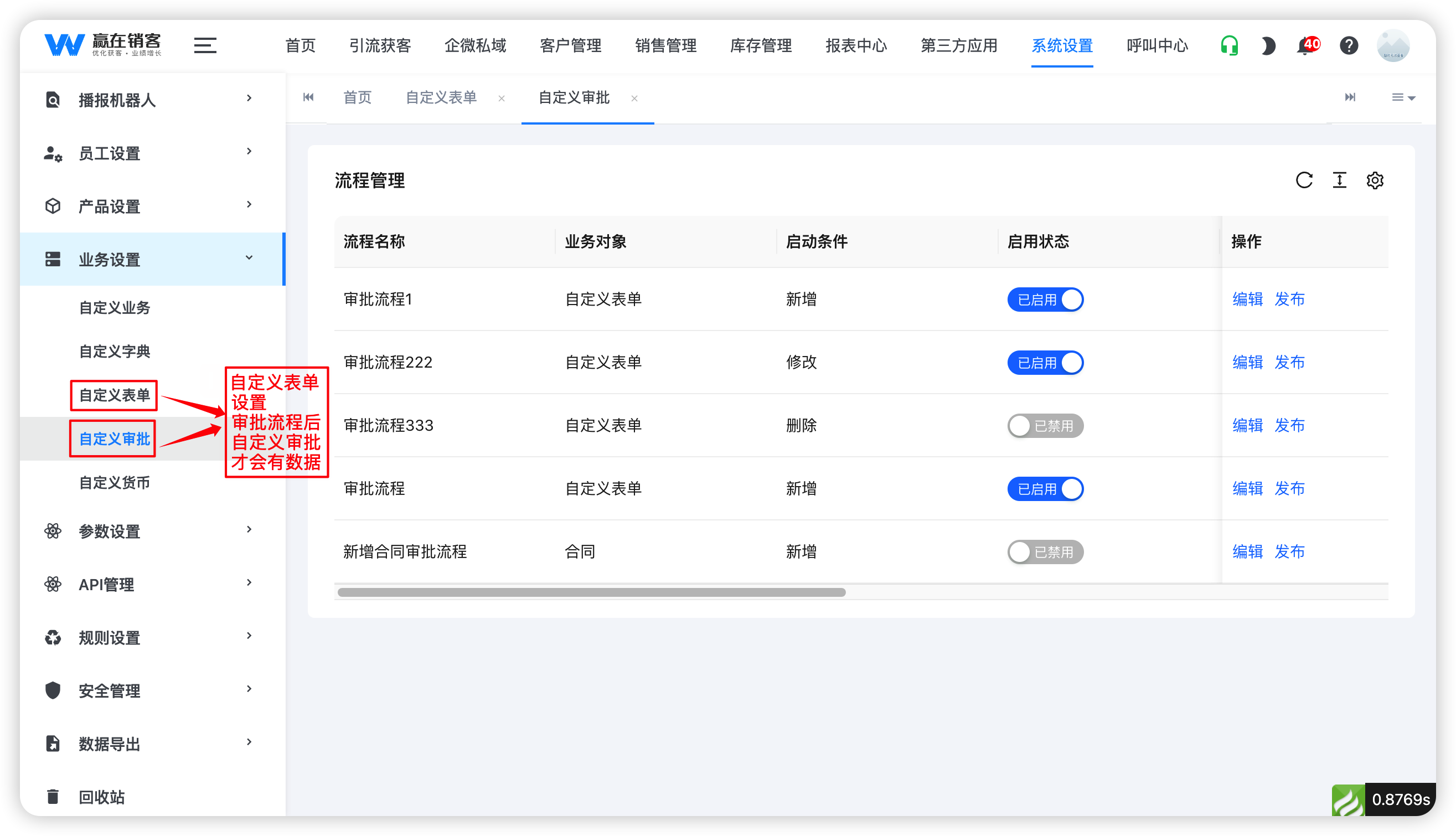Enable the 审批流程333 switch
Screen dimensions: 1456x836
tap(1045, 426)
